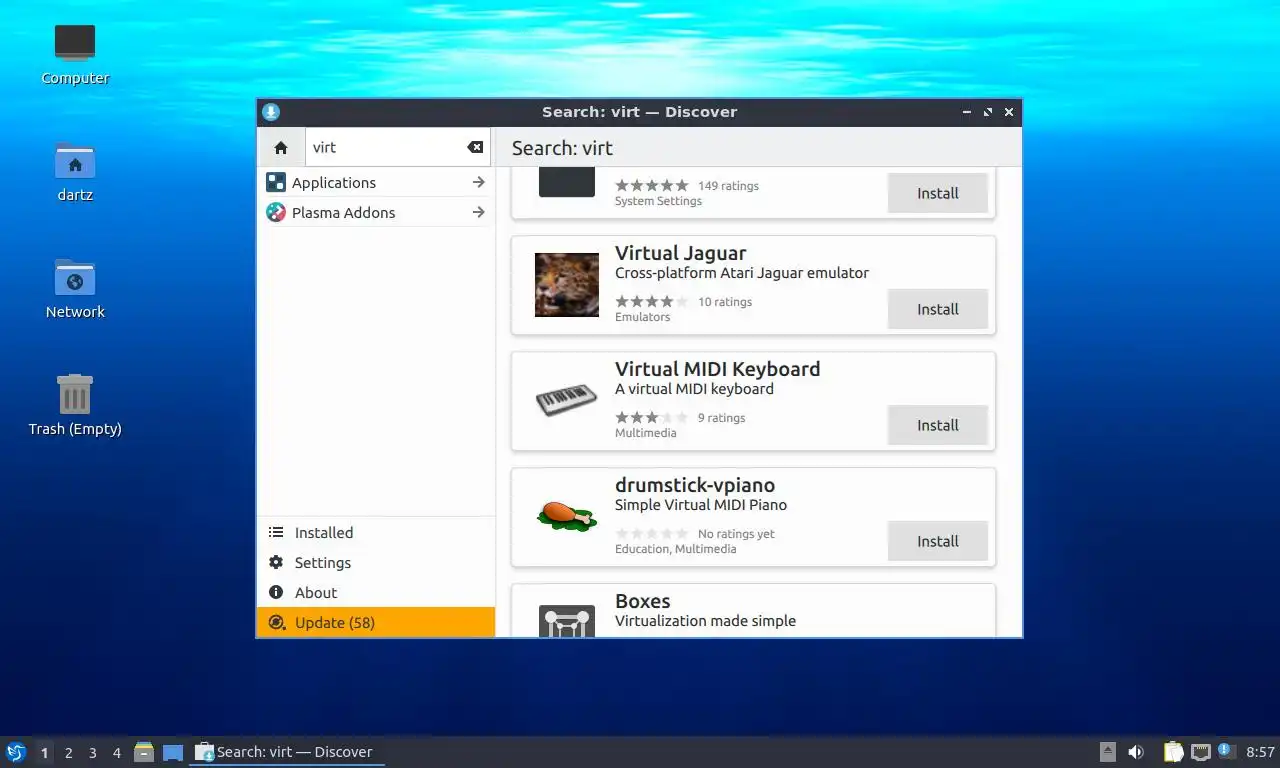Switch to virtual desktop 4

116,753
